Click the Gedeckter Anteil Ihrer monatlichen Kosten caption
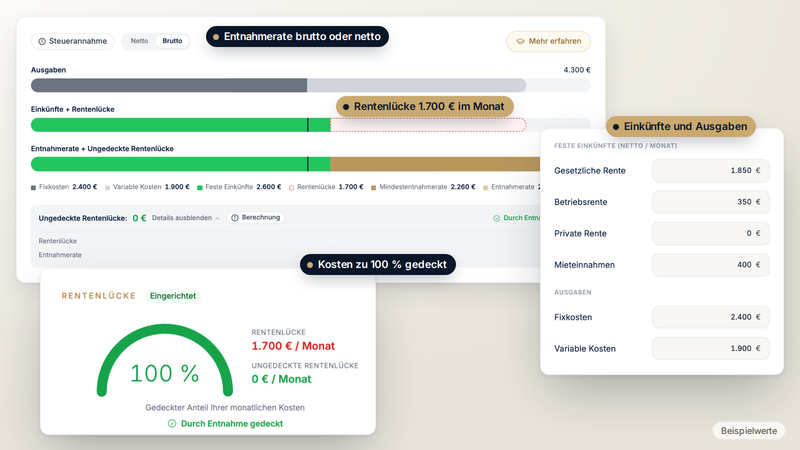This screenshot has width=800, height=450. pos(225,408)
